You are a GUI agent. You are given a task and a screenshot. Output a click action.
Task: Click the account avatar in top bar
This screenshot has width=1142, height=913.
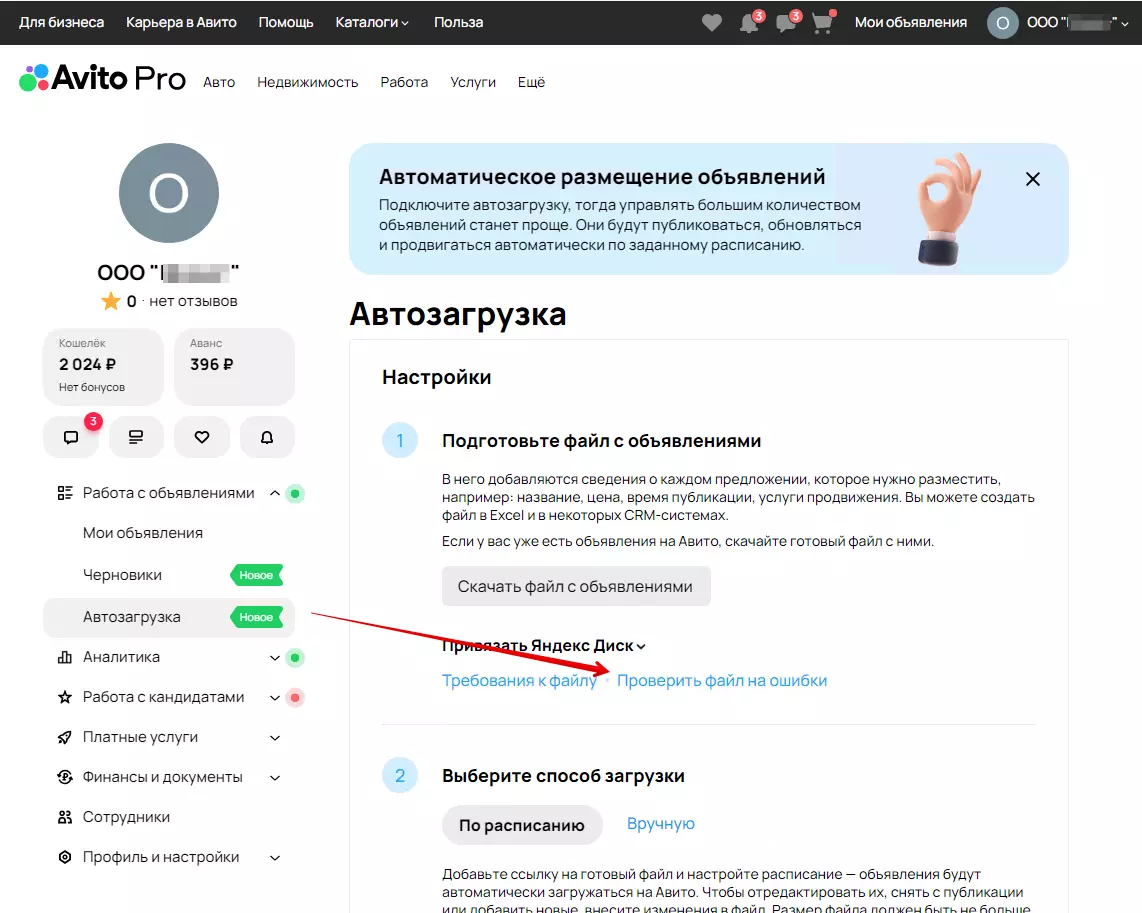click(x=1002, y=23)
